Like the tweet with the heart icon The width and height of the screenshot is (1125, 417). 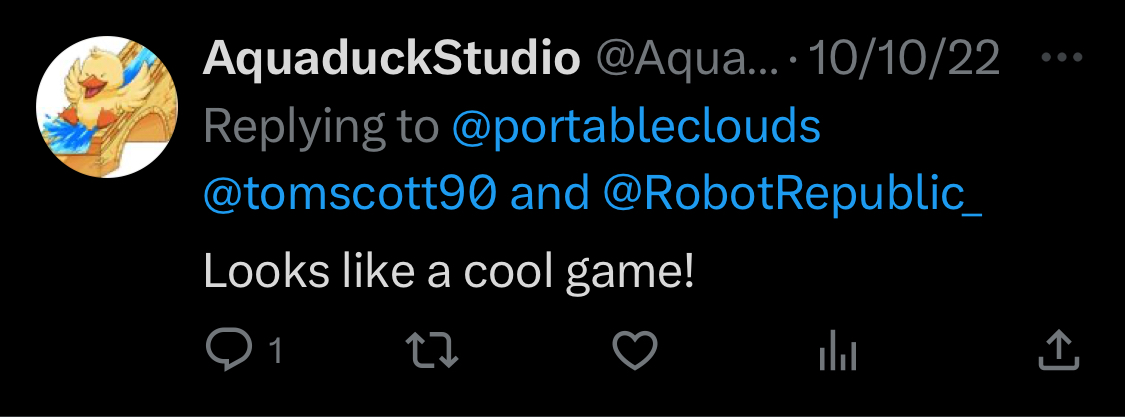tap(634, 349)
